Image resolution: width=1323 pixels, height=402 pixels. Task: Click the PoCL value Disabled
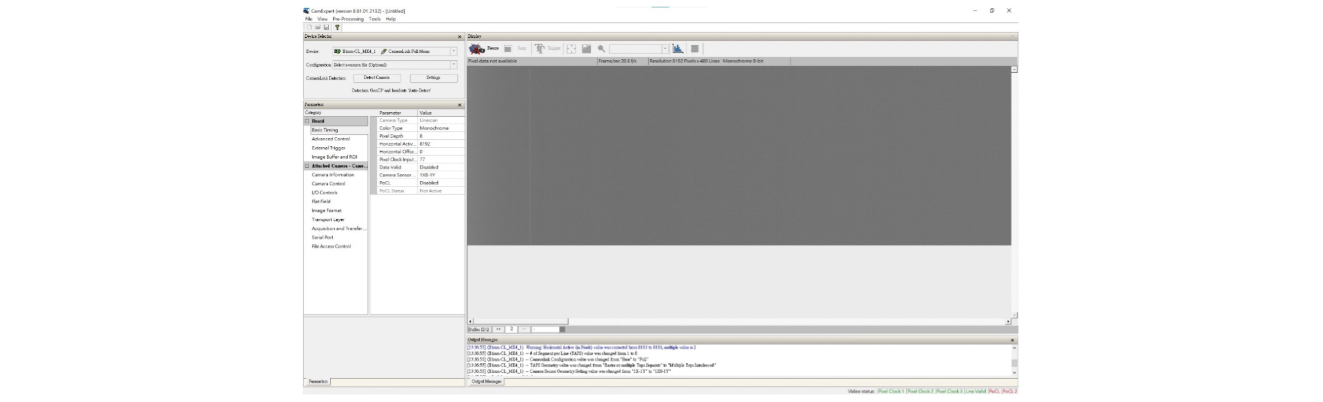[x=440, y=183]
